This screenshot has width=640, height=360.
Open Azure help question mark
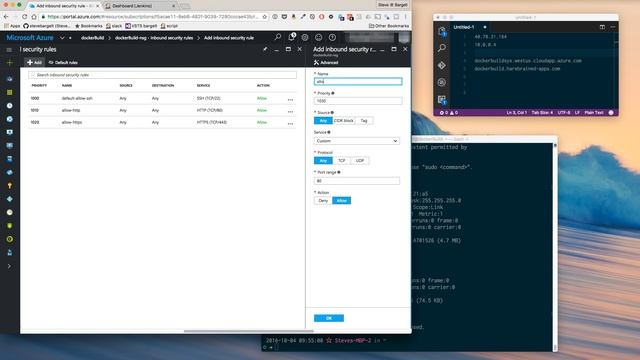click(332, 37)
